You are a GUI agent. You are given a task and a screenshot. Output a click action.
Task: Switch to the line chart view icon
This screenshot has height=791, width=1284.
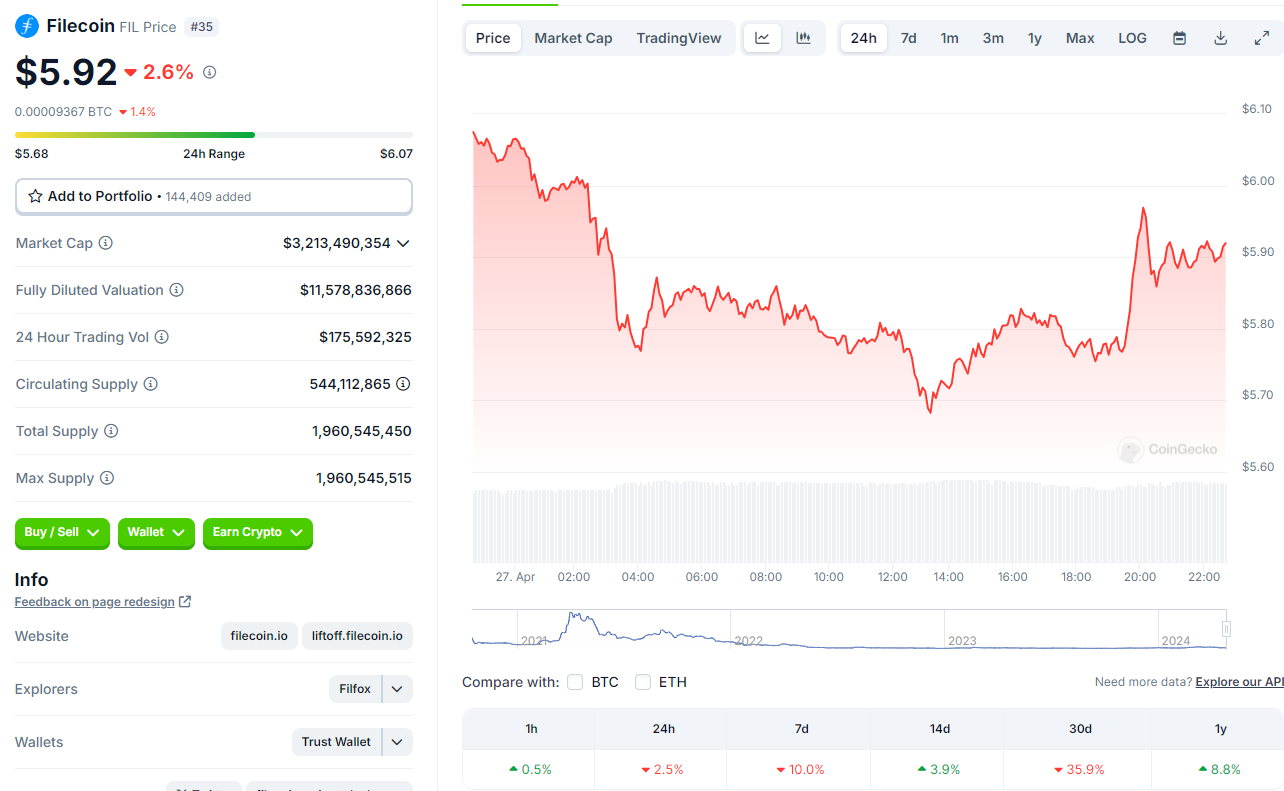coord(762,38)
